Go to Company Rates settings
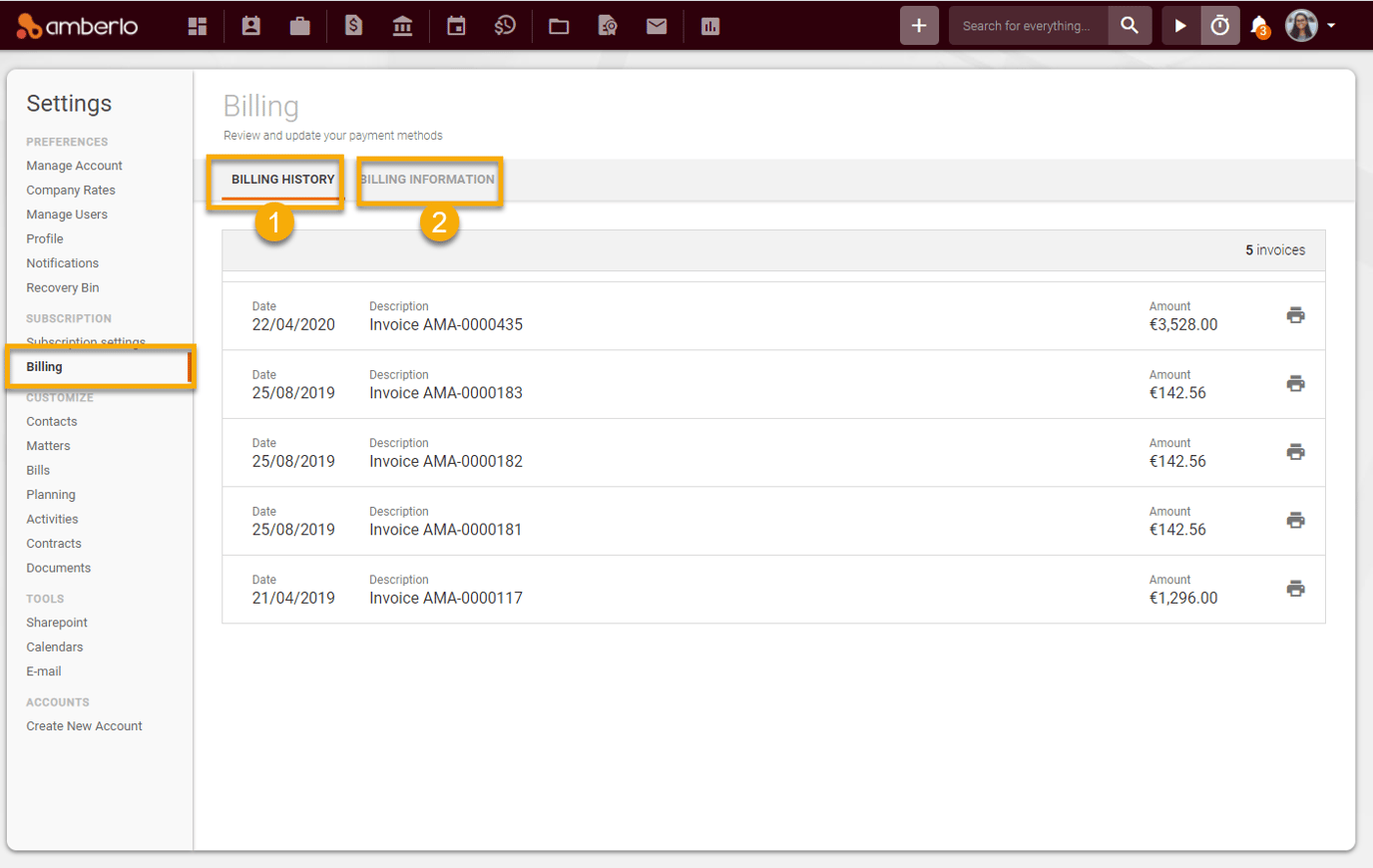Image resolution: width=1373 pixels, height=868 pixels. coord(71,191)
